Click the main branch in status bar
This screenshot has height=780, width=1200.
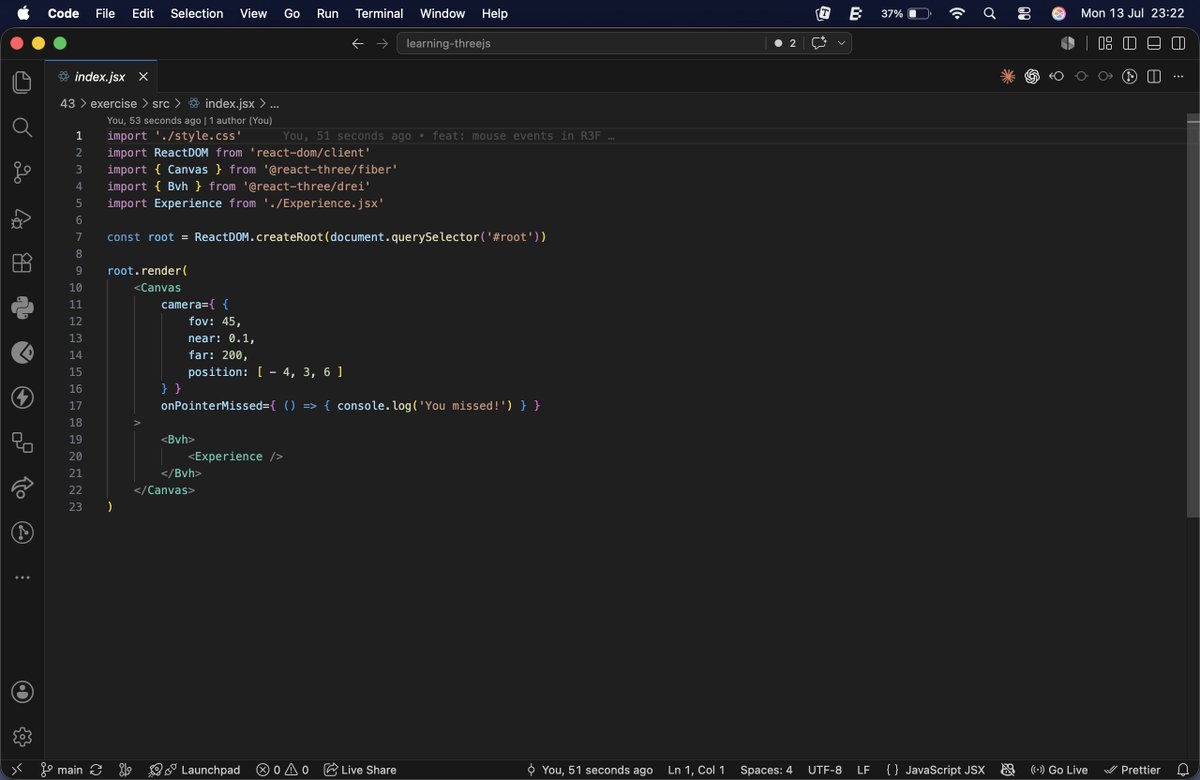tap(62, 770)
